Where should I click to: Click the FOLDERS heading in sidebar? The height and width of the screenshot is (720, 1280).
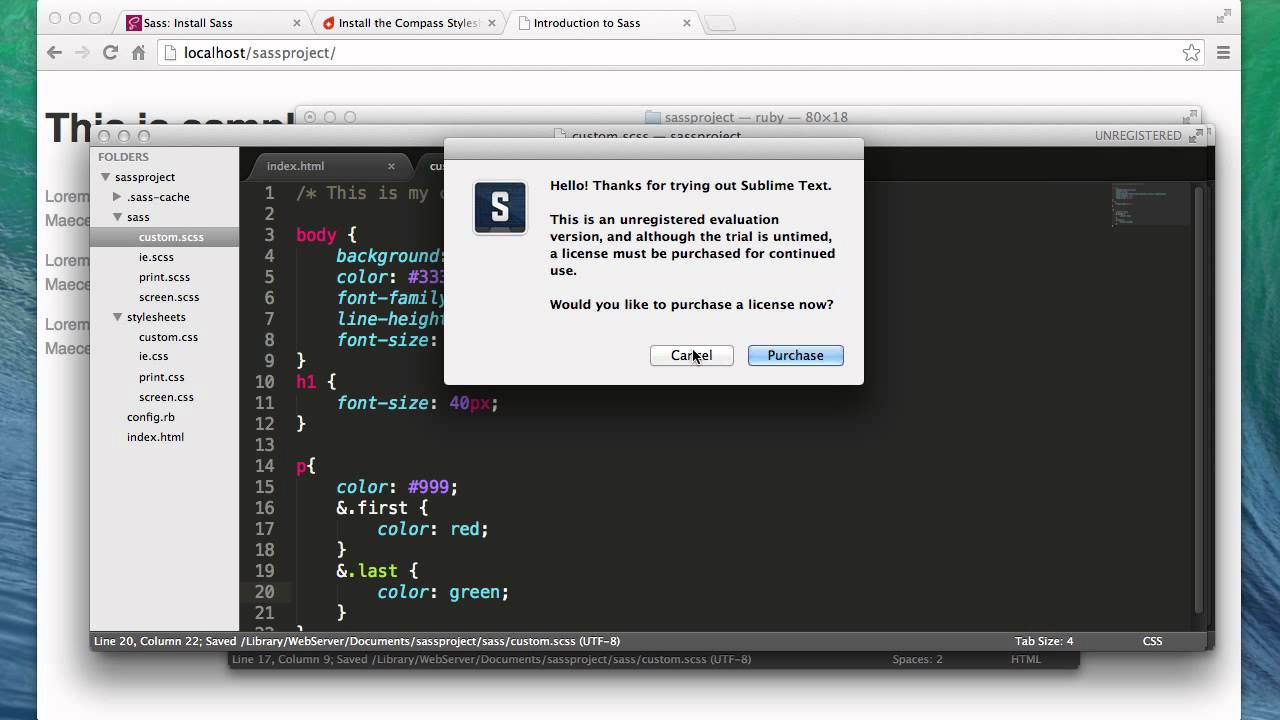click(x=123, y=157)
